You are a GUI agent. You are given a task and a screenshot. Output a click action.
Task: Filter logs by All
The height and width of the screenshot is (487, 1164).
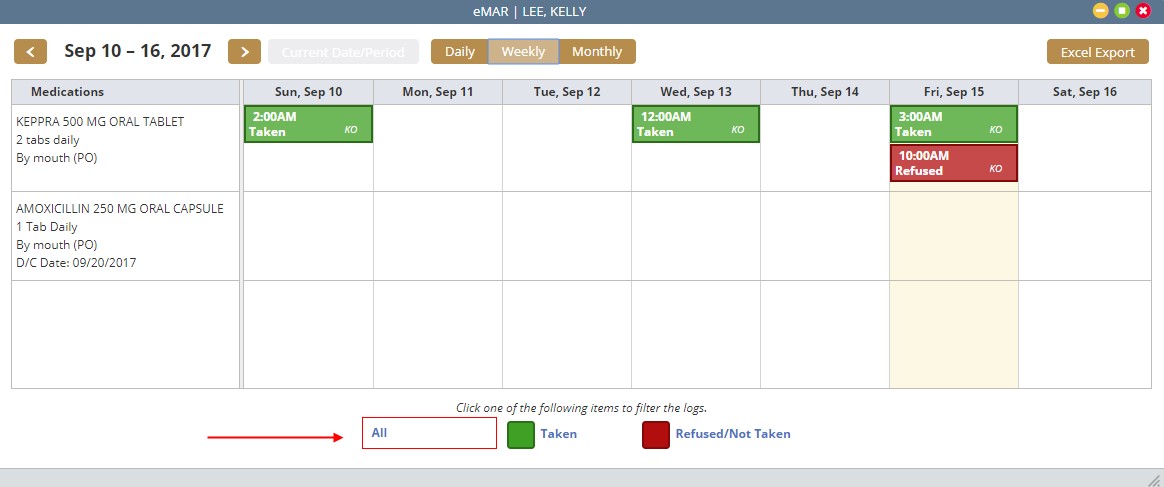(x=429, y=433)
